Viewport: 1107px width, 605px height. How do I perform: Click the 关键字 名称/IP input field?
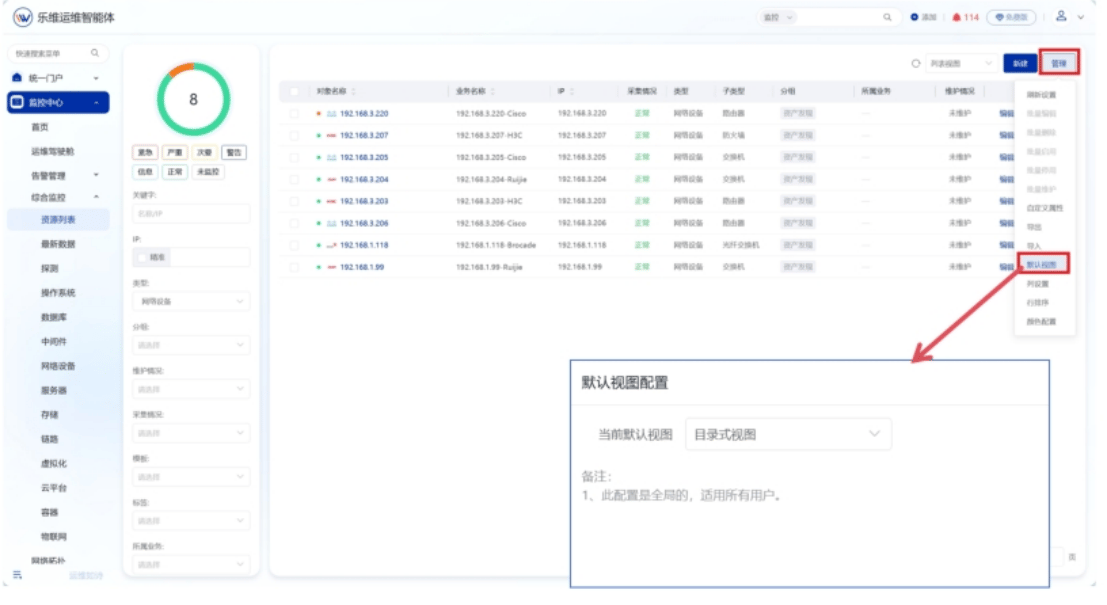(x=191, y=213)
